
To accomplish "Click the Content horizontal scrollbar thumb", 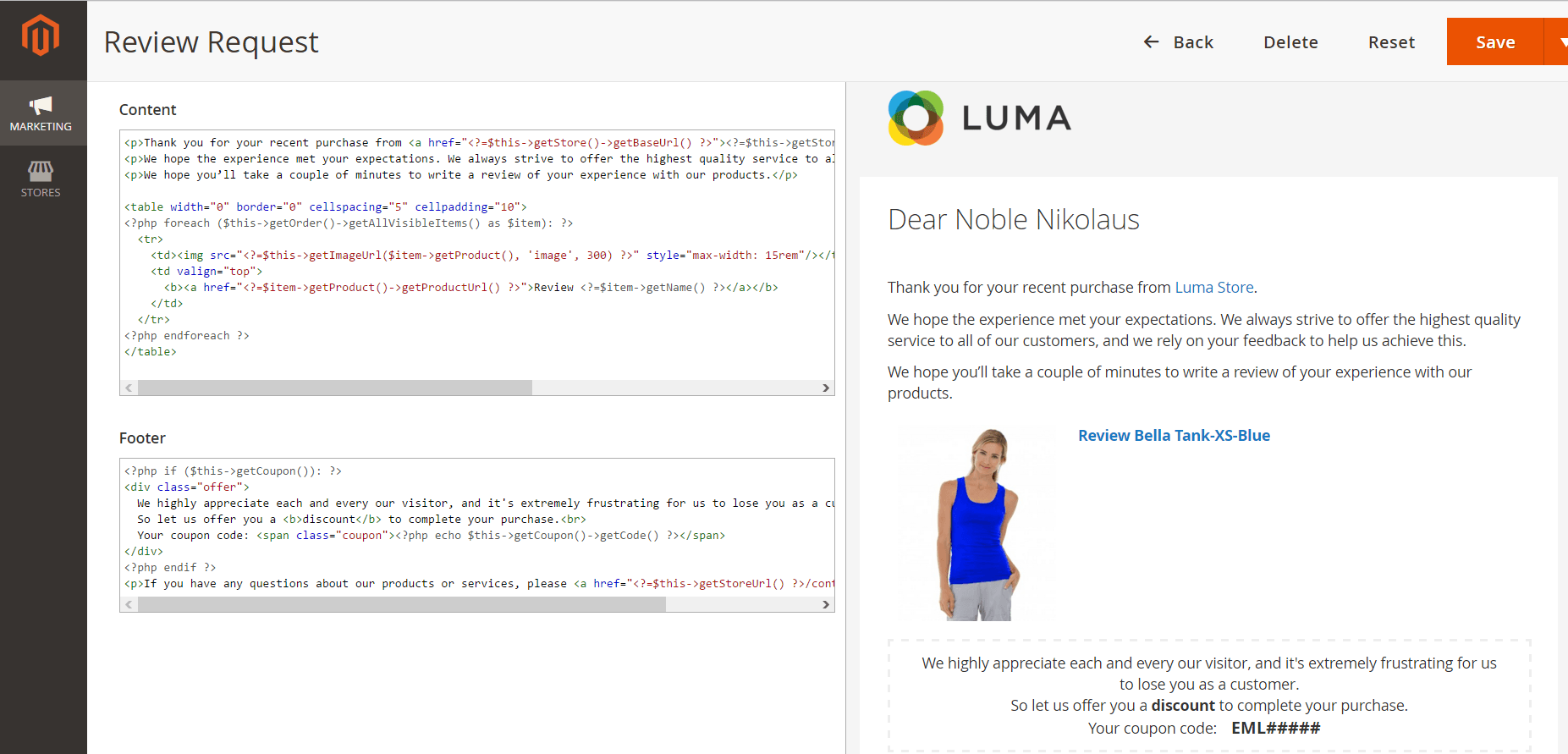I will [335, 388].
